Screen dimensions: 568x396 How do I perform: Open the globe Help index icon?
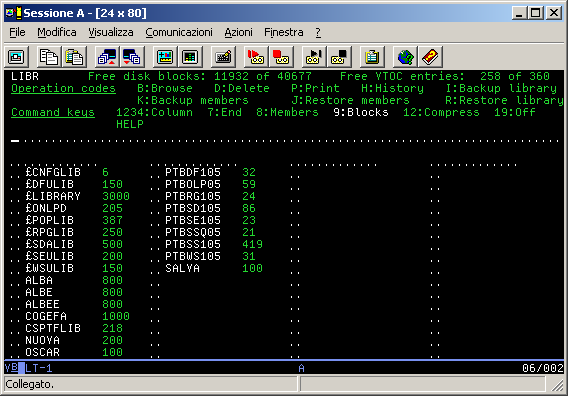pos(405,57)
